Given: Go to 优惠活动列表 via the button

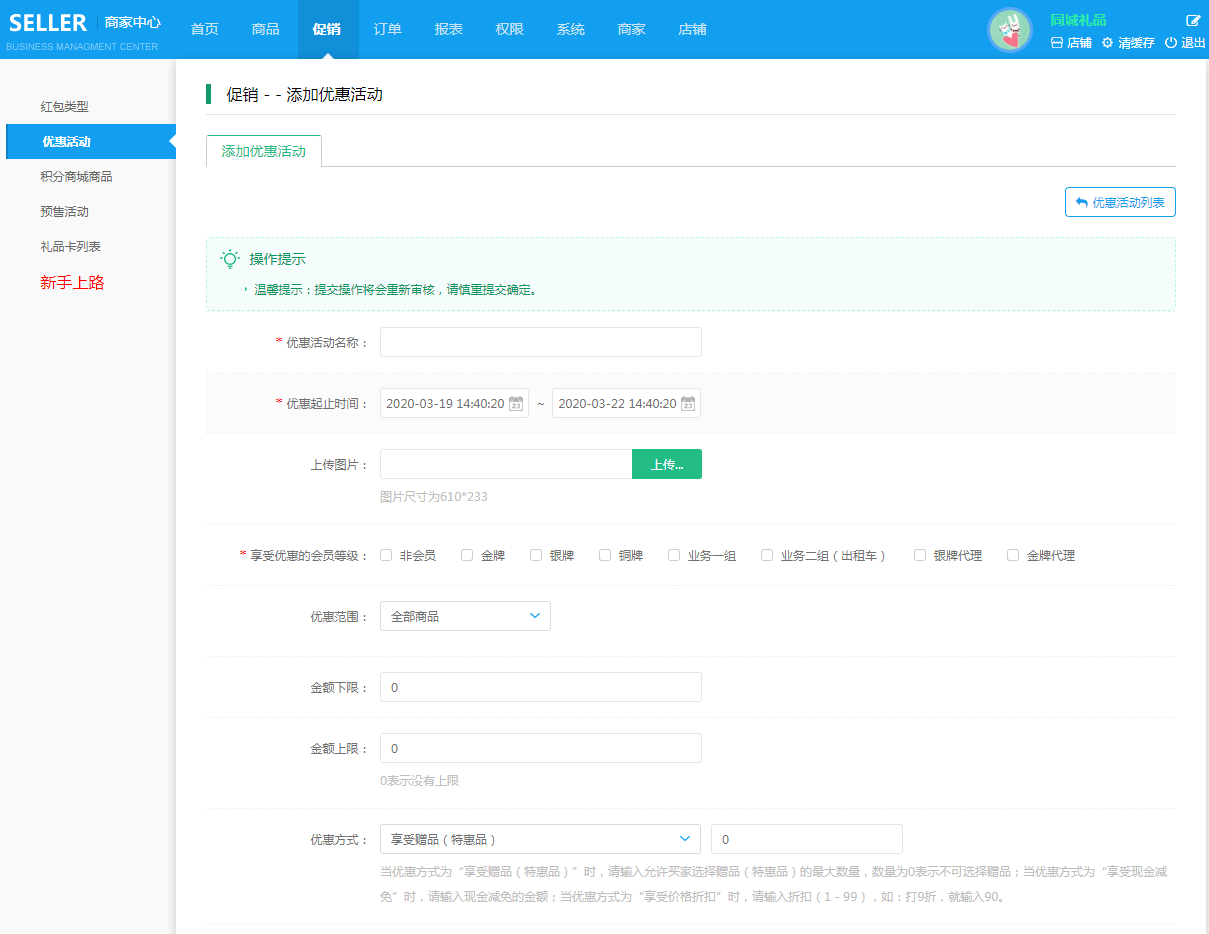Looking at the screenshot, I should [x=1120, y=202].
